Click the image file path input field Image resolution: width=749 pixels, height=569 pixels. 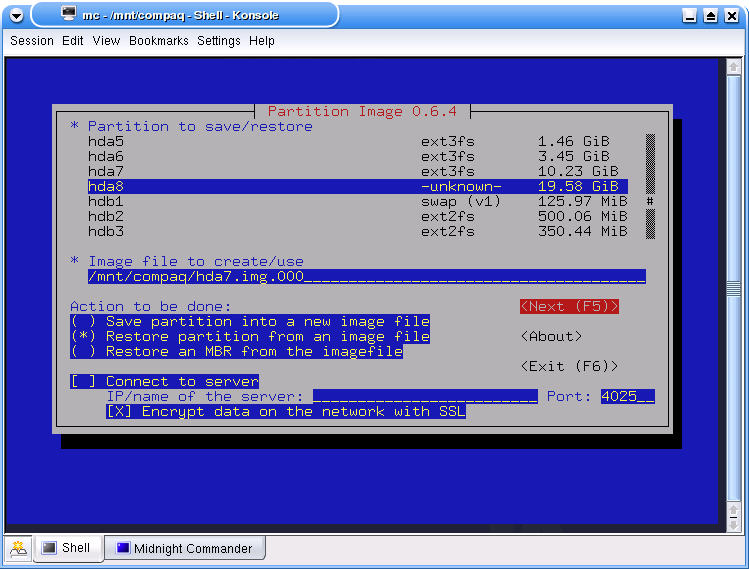(366, 276)
